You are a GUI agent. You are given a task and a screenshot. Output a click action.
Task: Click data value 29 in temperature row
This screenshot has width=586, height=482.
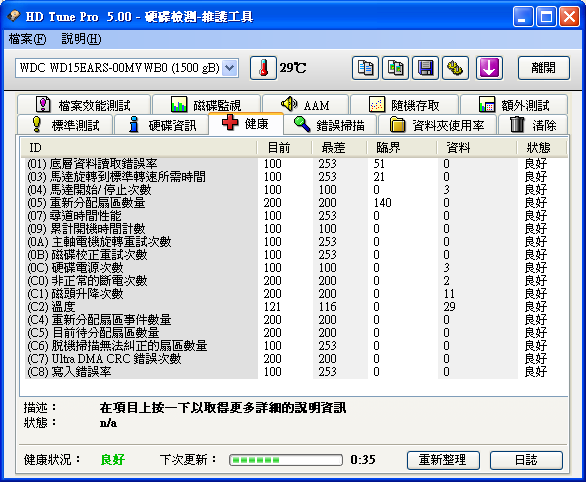tap(450, 307)
